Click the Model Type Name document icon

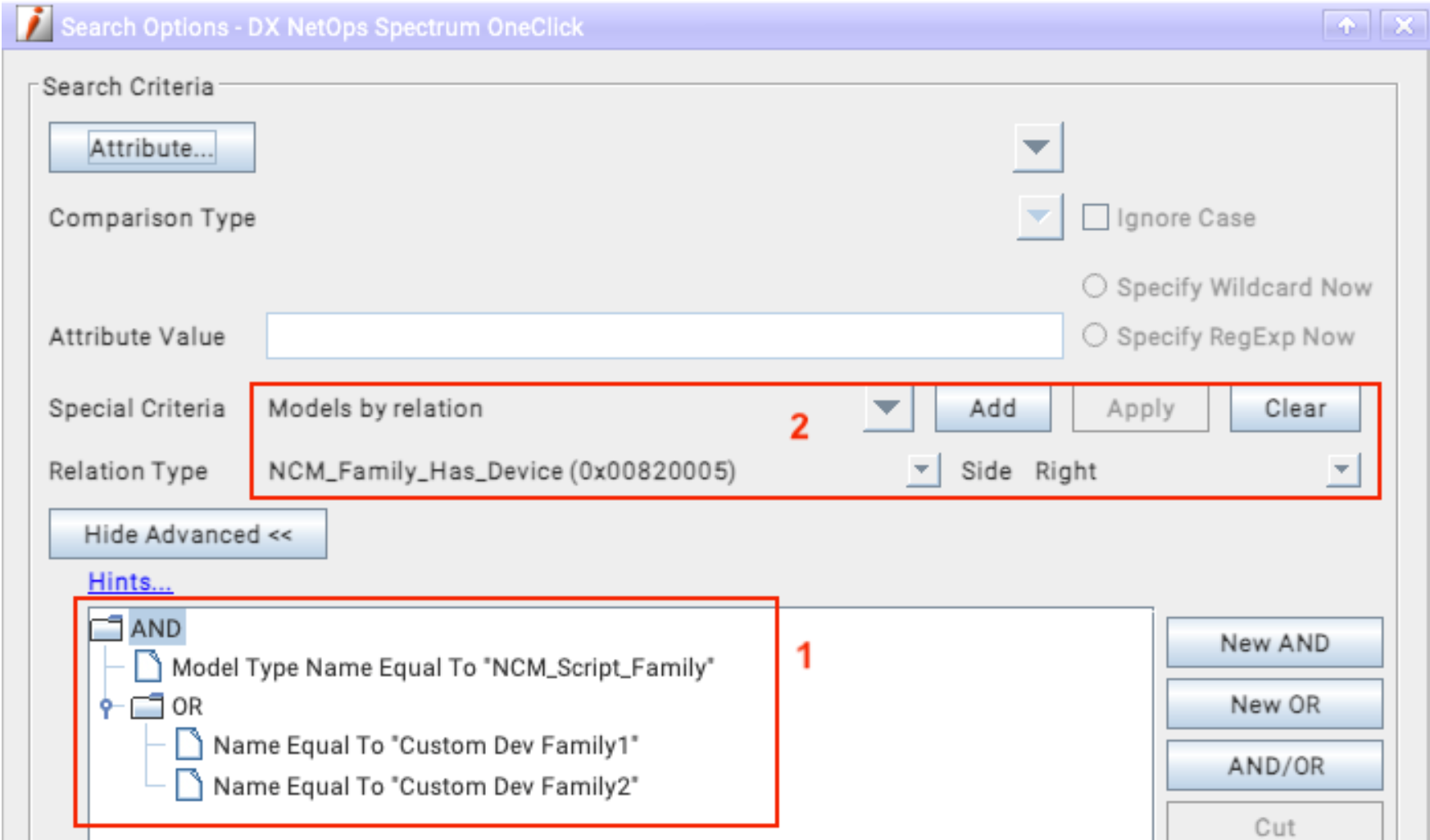pyautogui.click(x=148, y=667)
